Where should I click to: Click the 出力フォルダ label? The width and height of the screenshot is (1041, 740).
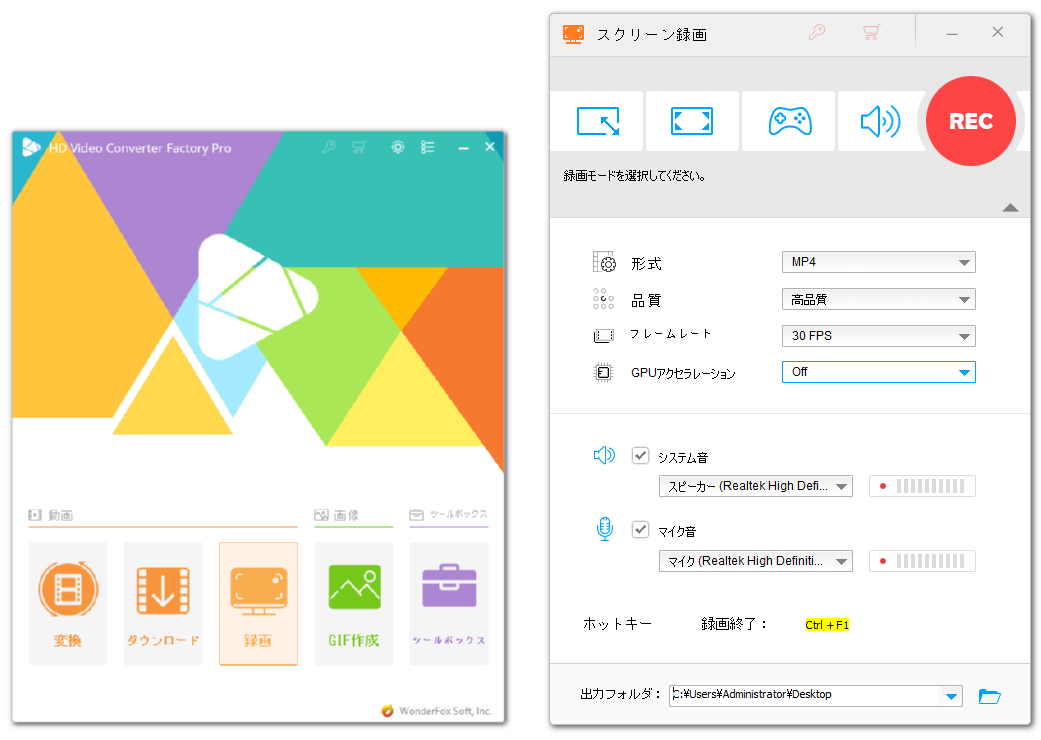pos(620,694)
